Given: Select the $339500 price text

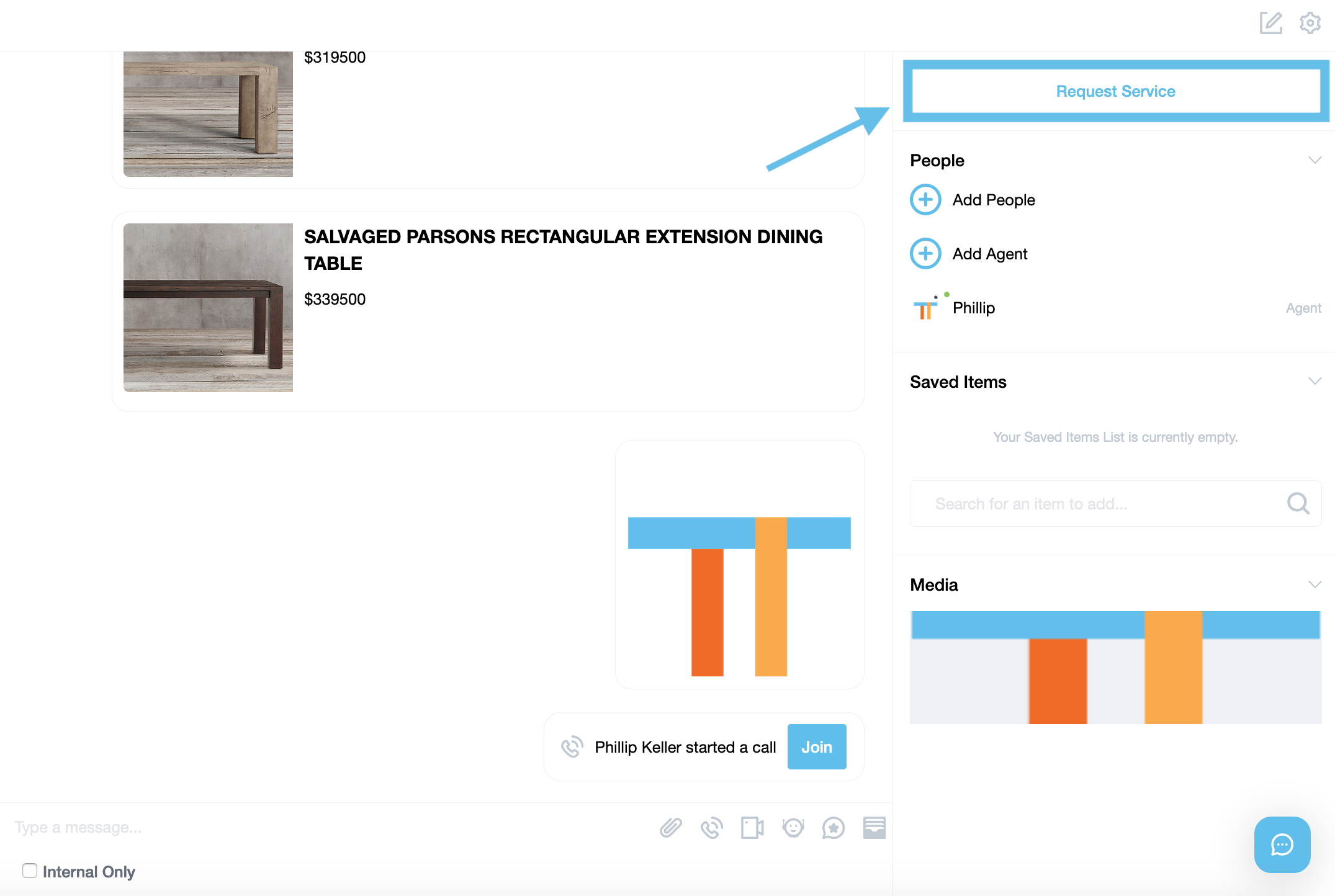Looking at the screenshot, I should coord(335,299).
